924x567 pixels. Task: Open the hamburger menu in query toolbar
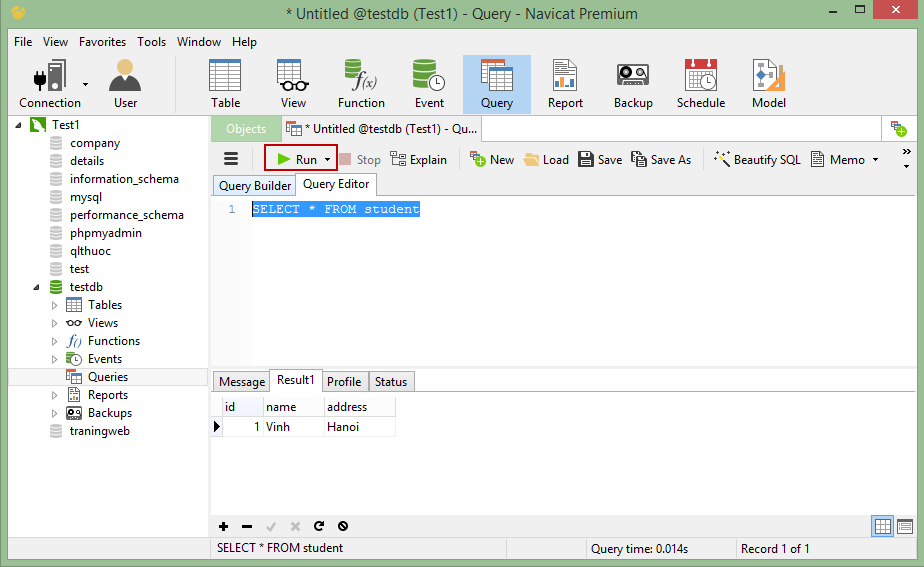tap(231, 159)
